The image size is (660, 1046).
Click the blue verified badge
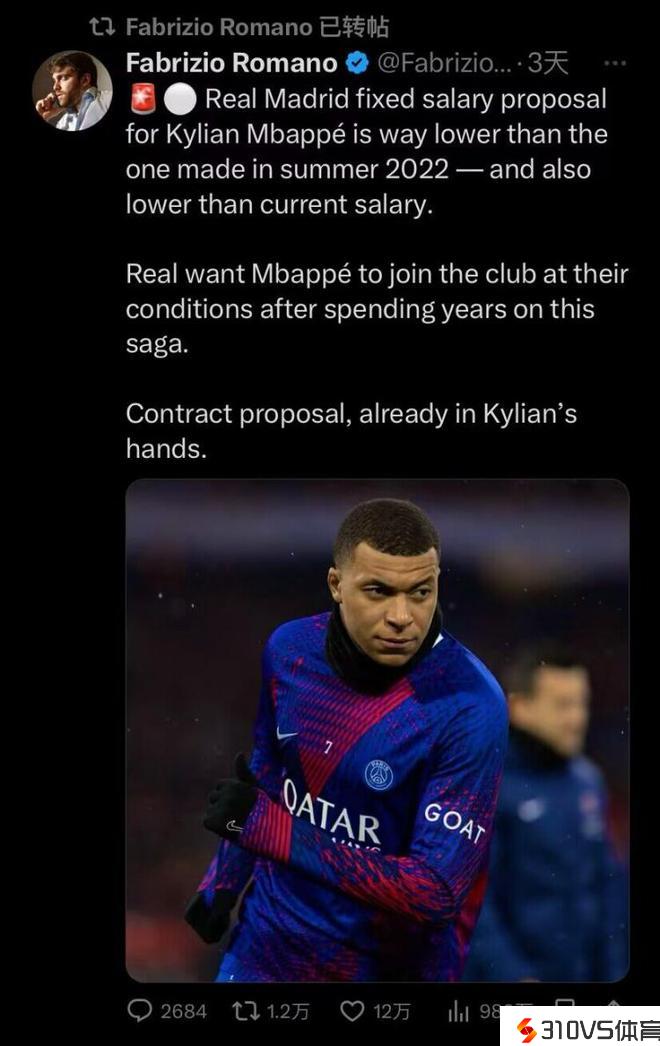pos(358,63)
